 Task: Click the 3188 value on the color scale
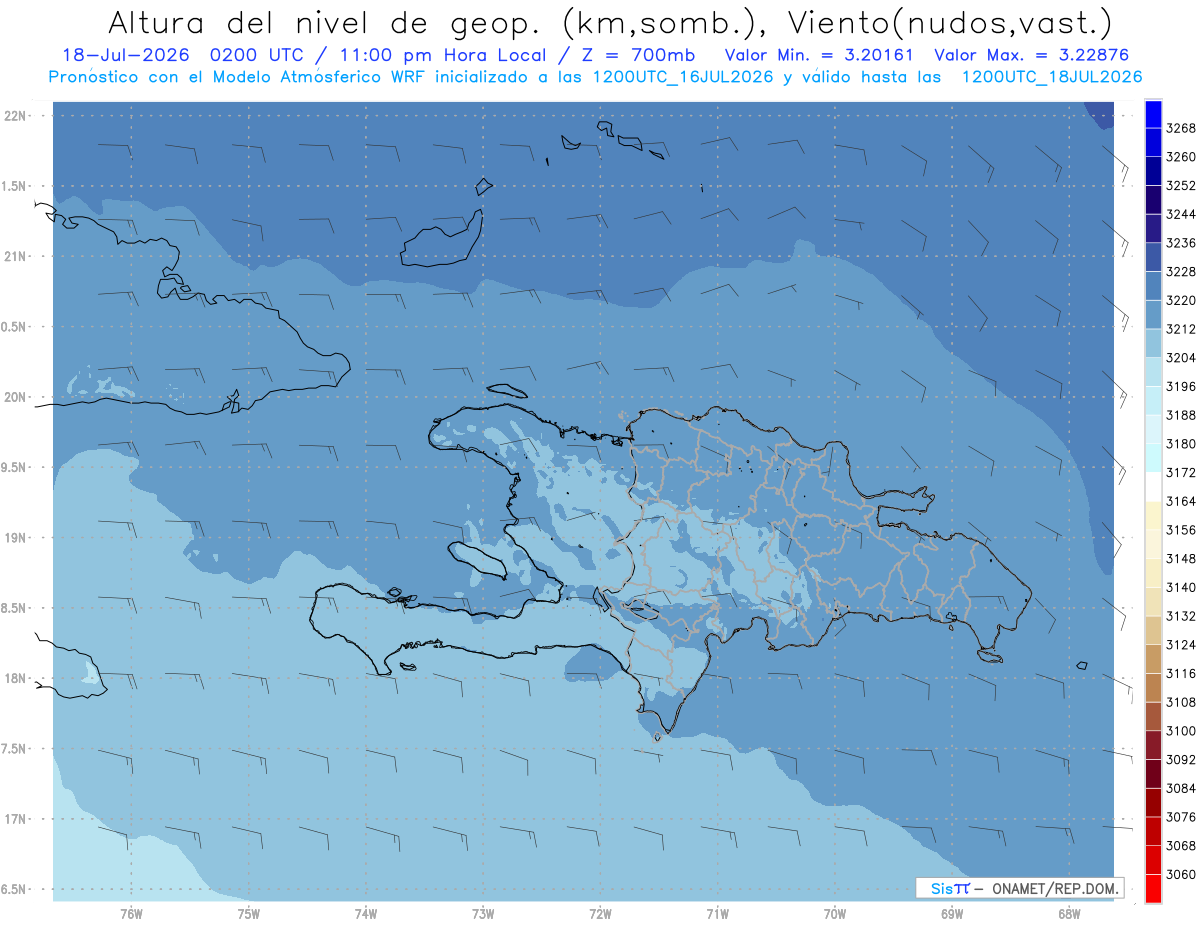(1181, 415)
